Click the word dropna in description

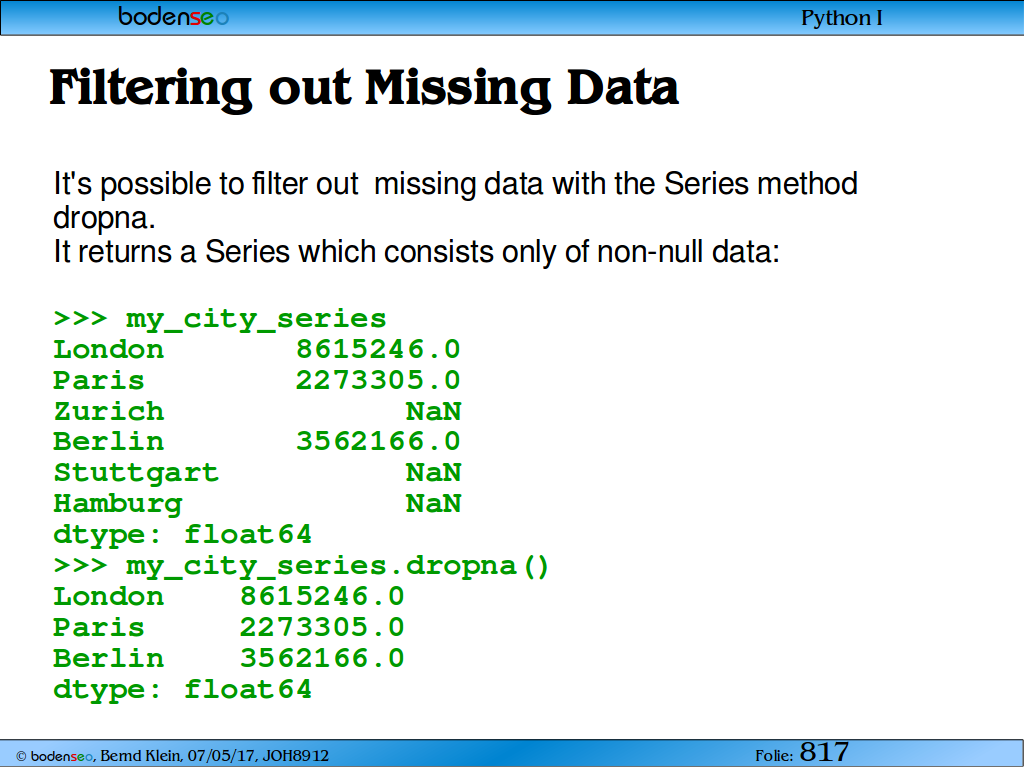(102, 218)
